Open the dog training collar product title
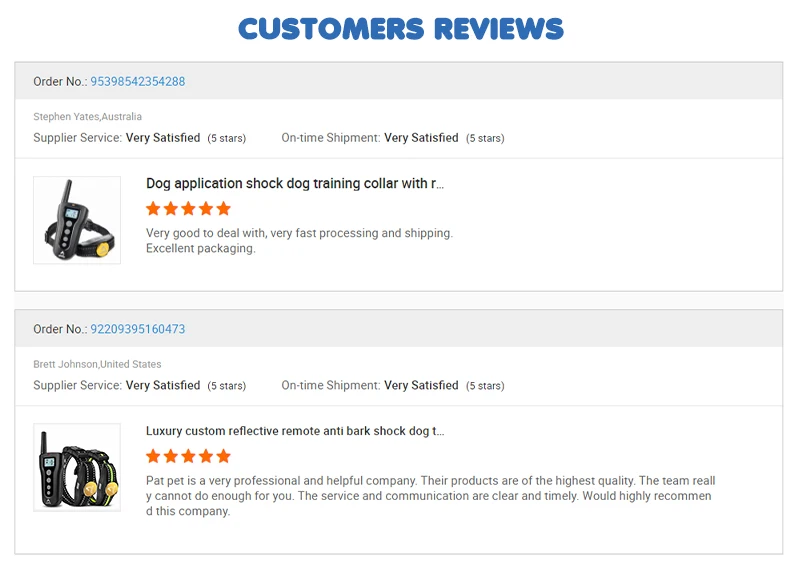This screenshot has width=800, height=574. coord(294,184)
